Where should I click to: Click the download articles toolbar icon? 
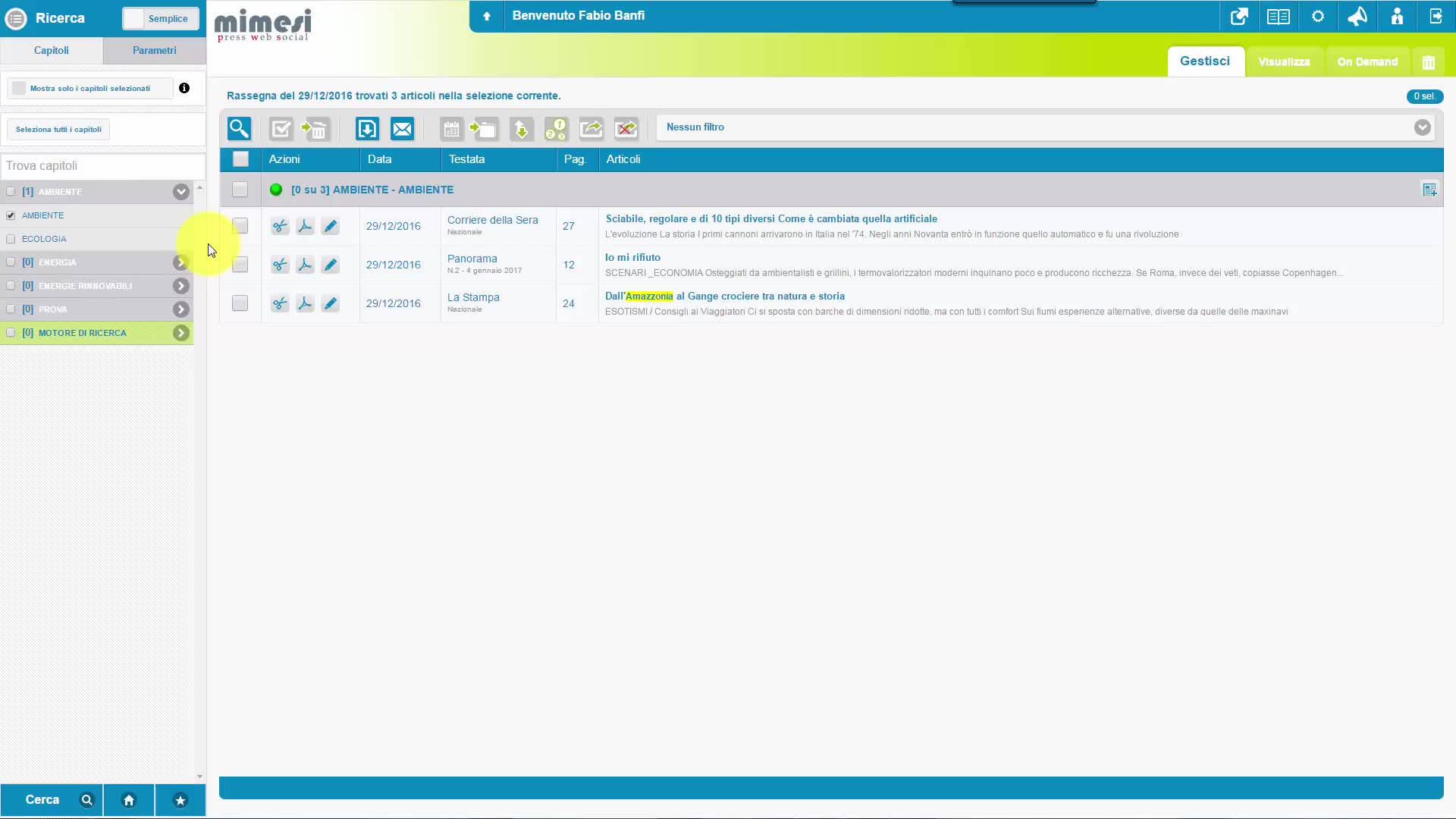point(367,129)
